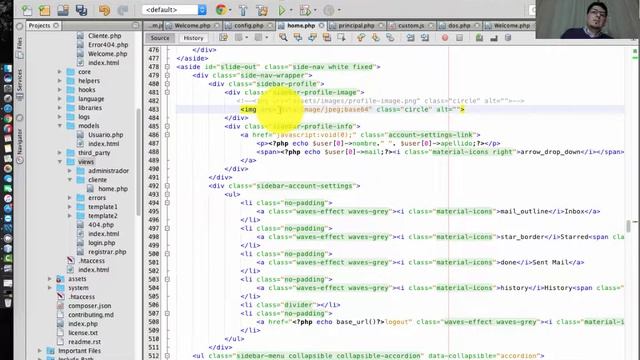Toggle Rectangular Selection in editor toolbar
Screen dimensions: 640x360
pyautogui.click(x=341, y=38)
